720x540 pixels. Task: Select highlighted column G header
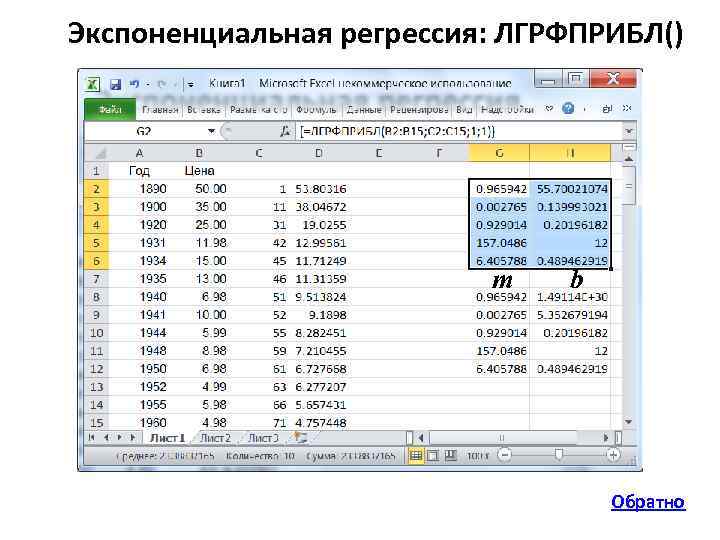[499, 153]
